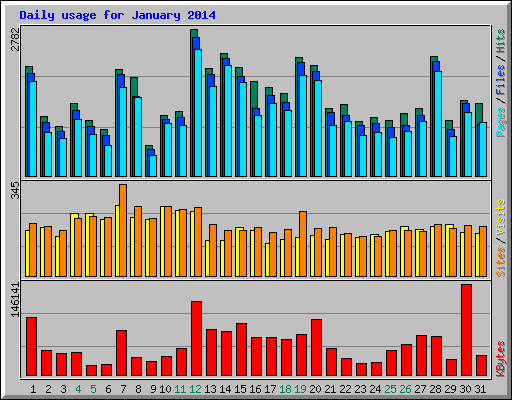Click day label 10 on the x-axis
512x400 pixels.
[x=165, y=389]
